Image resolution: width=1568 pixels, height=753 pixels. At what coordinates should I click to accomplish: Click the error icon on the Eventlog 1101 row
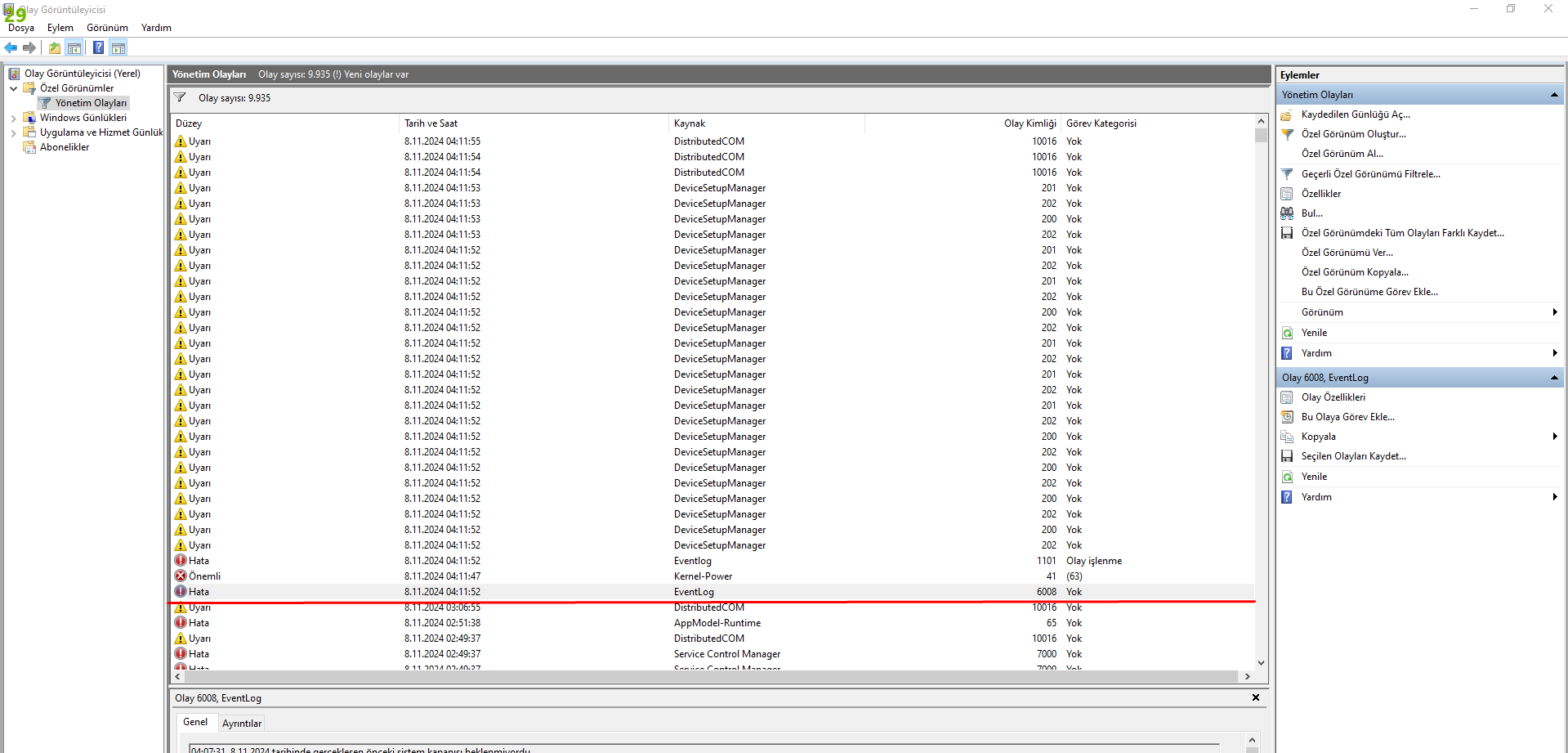181,561
